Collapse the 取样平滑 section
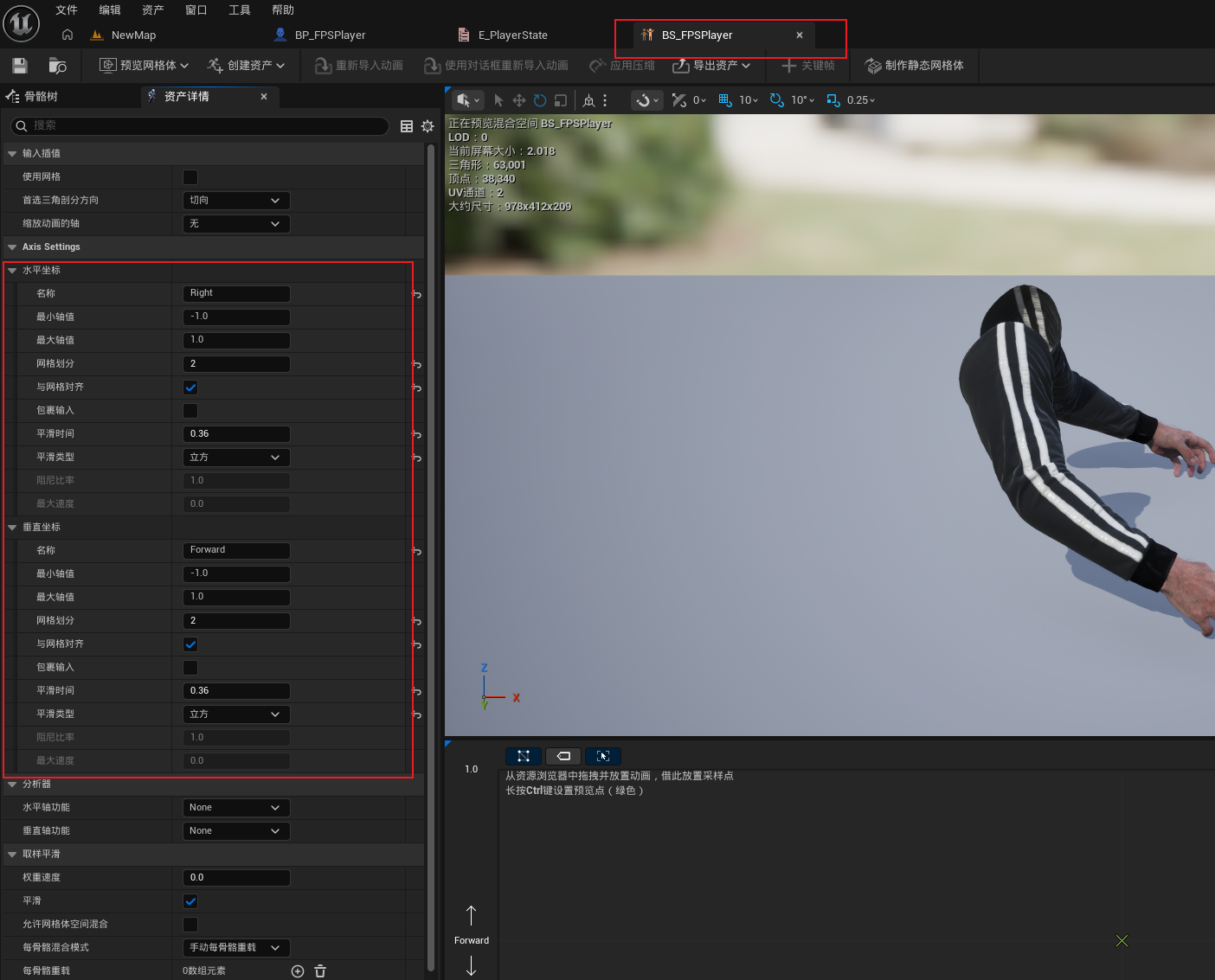This screenshot has width=1215, height=980. point(12,855)
